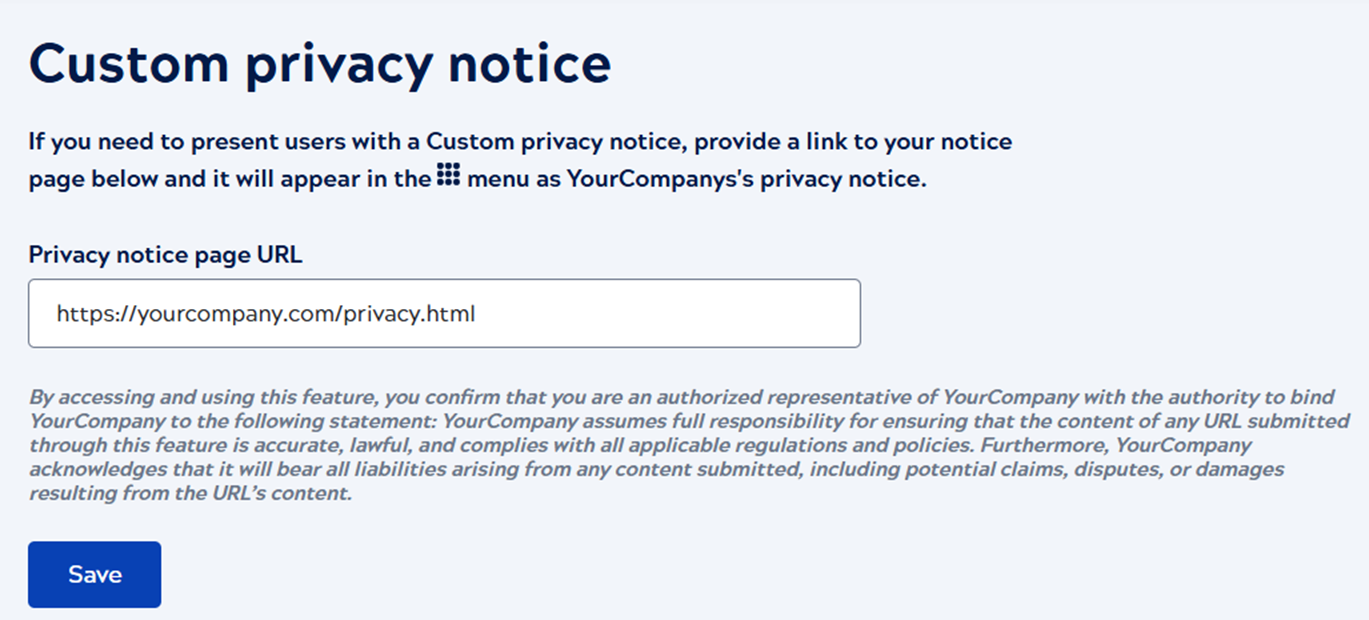Image resolution: width=1369 pixels, height=620 pixels.
Task: Click the border of the URL input box
Action: (x=445, y=280)
